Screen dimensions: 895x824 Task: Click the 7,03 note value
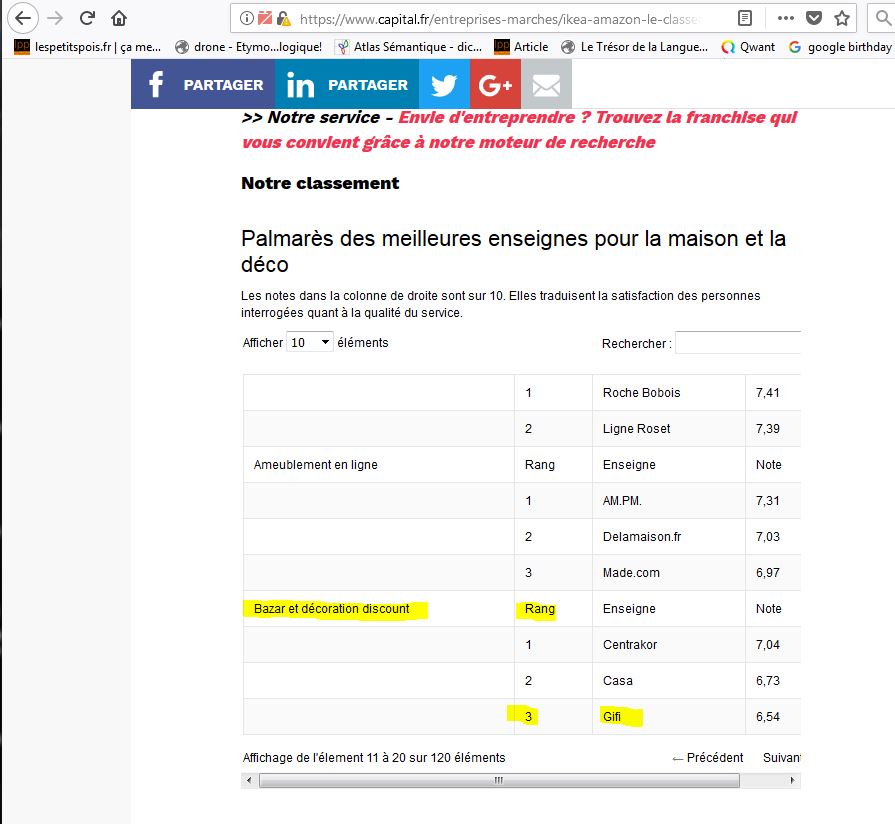[x=768, y=536]
